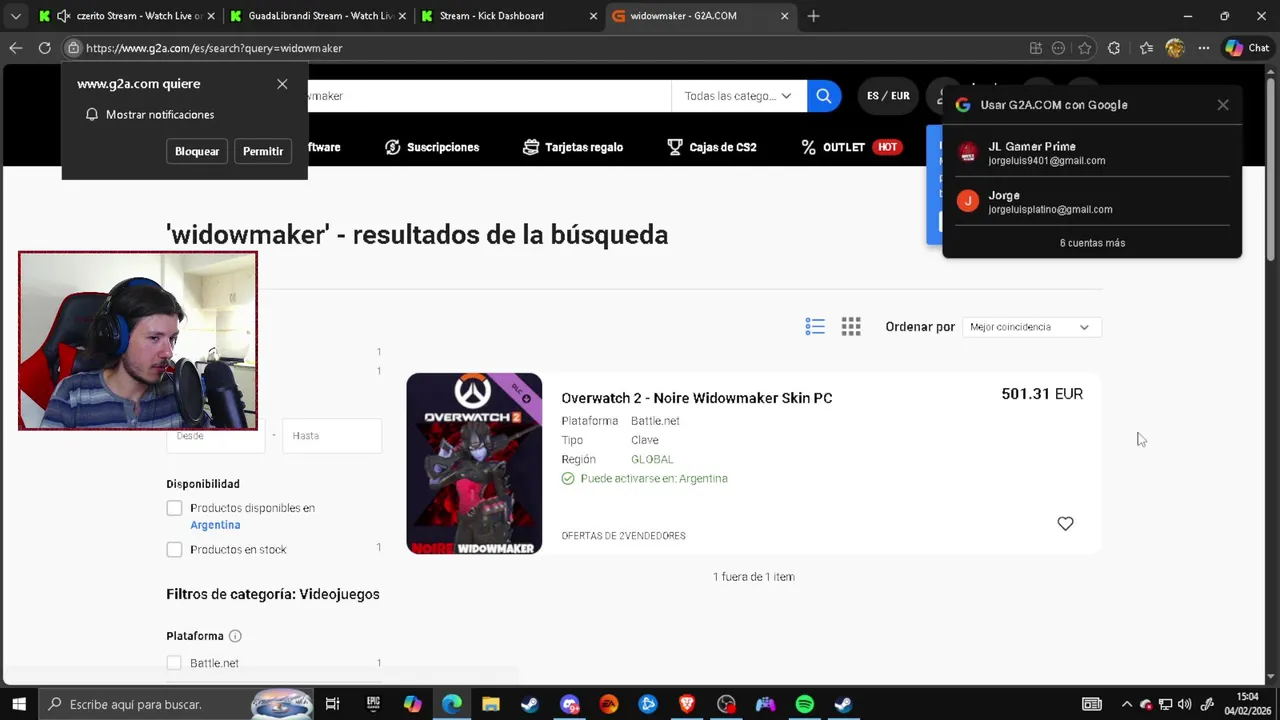Open File Explorer from taskbar

click(x=490, y=704)
